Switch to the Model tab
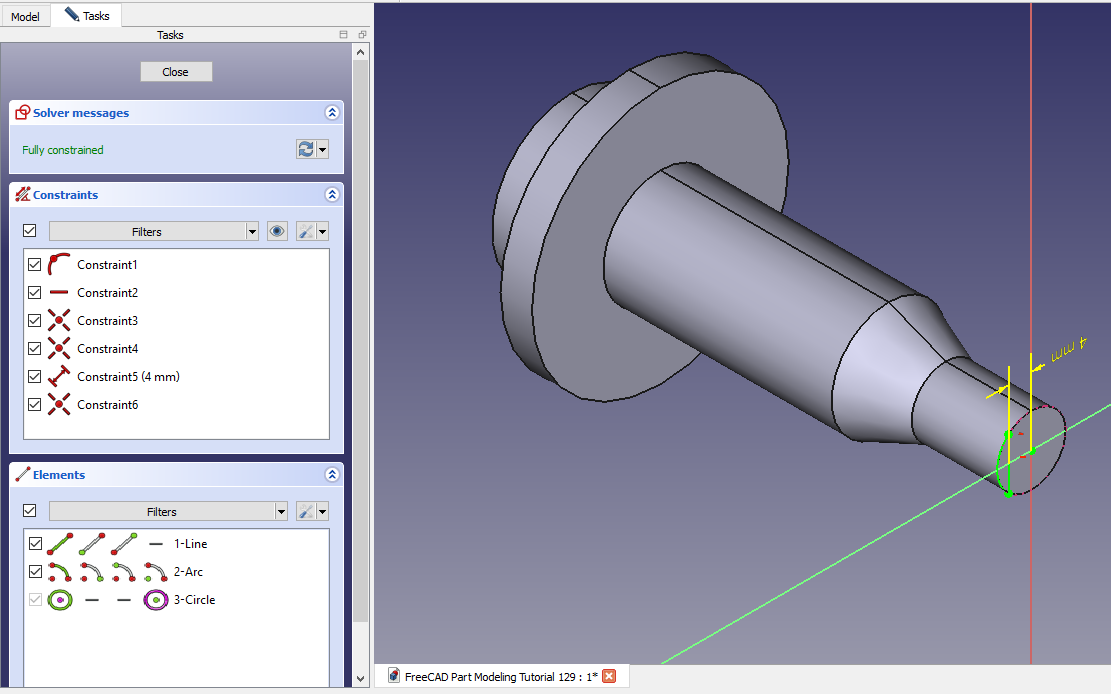 (25, 16)
